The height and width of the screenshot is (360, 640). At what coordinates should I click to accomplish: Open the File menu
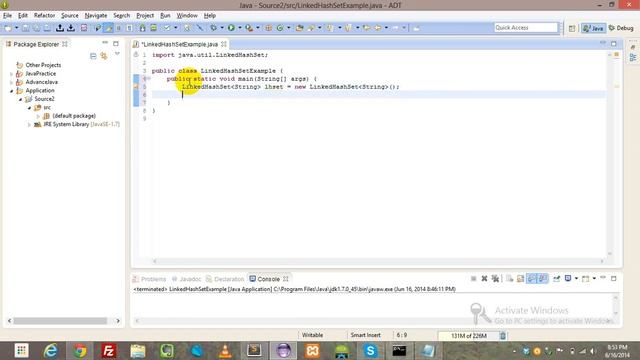7,16
